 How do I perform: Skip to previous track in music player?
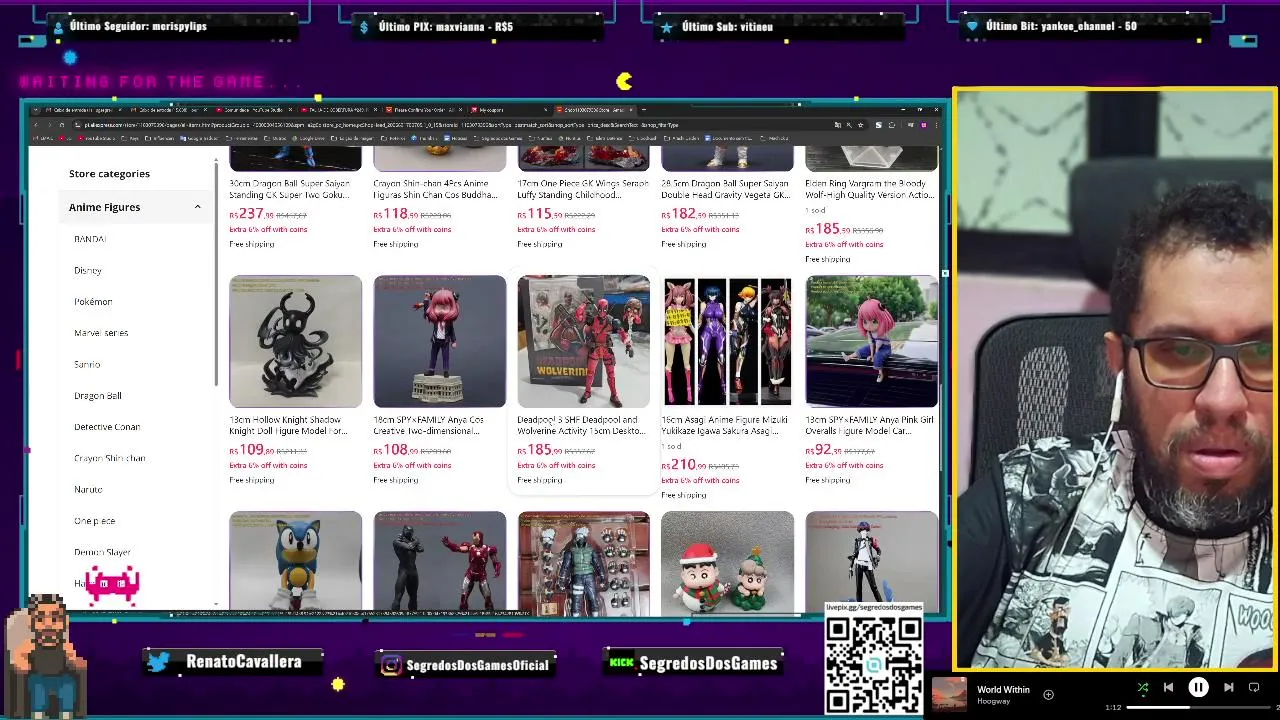1168,688
